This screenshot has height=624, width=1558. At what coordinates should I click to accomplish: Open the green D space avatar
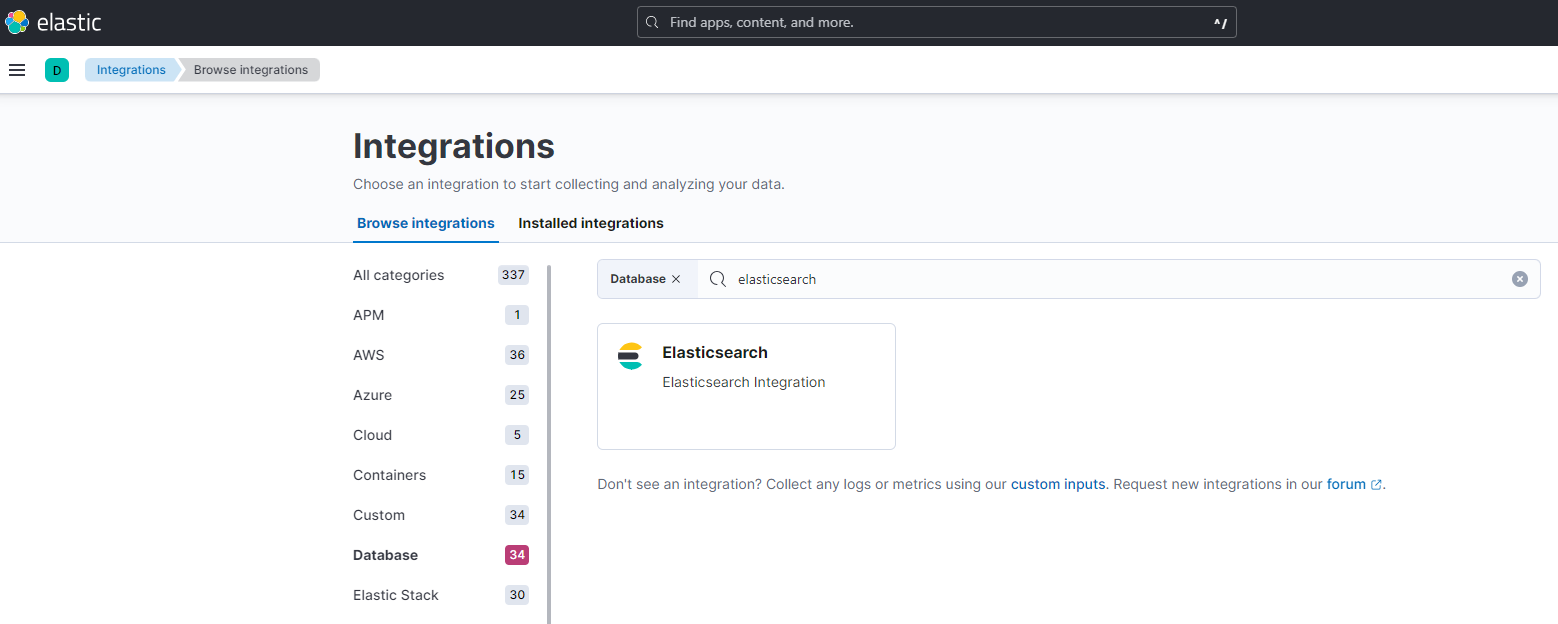(x=57, y=70)
